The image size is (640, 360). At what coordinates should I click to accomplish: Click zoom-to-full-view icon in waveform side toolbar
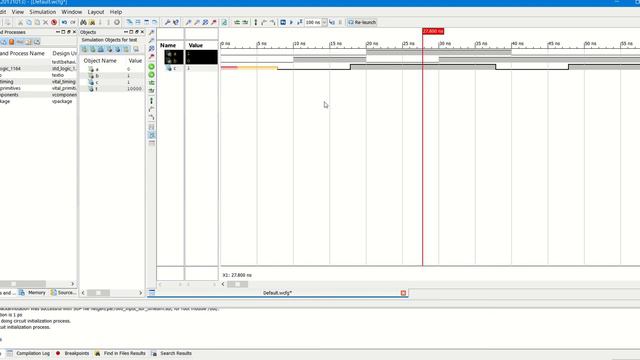[151, 48]
